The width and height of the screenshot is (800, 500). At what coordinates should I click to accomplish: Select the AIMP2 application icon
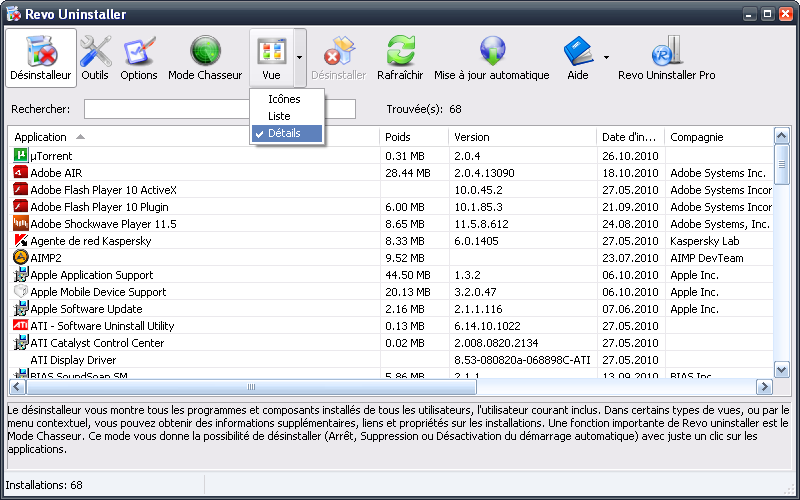click(x=20, y=258)
